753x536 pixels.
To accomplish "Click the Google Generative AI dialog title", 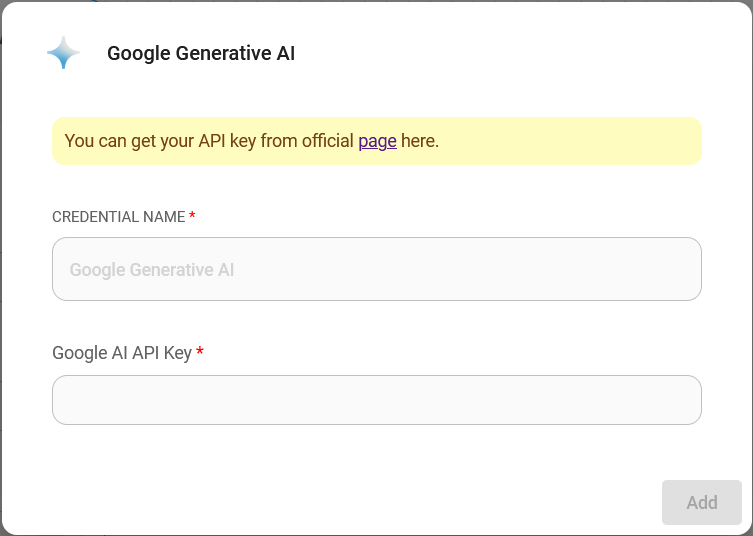I will point(201,54).
